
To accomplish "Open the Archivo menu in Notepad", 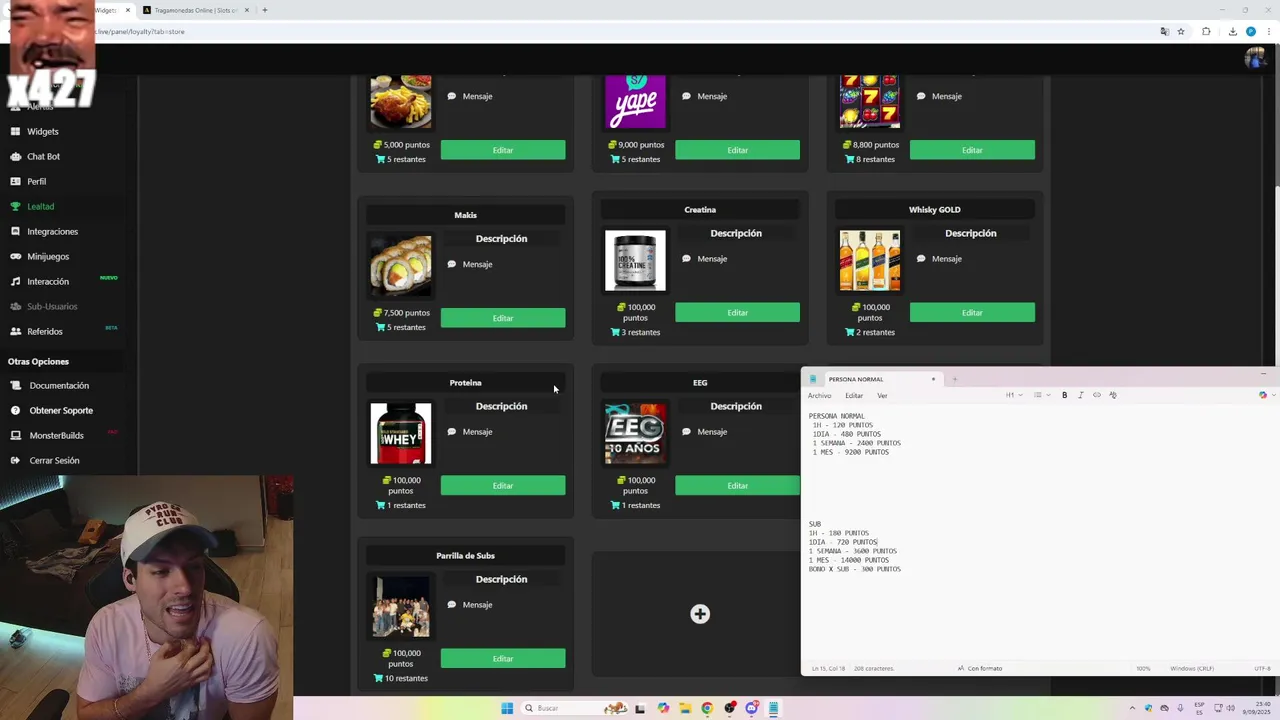I will coord(819,395).
